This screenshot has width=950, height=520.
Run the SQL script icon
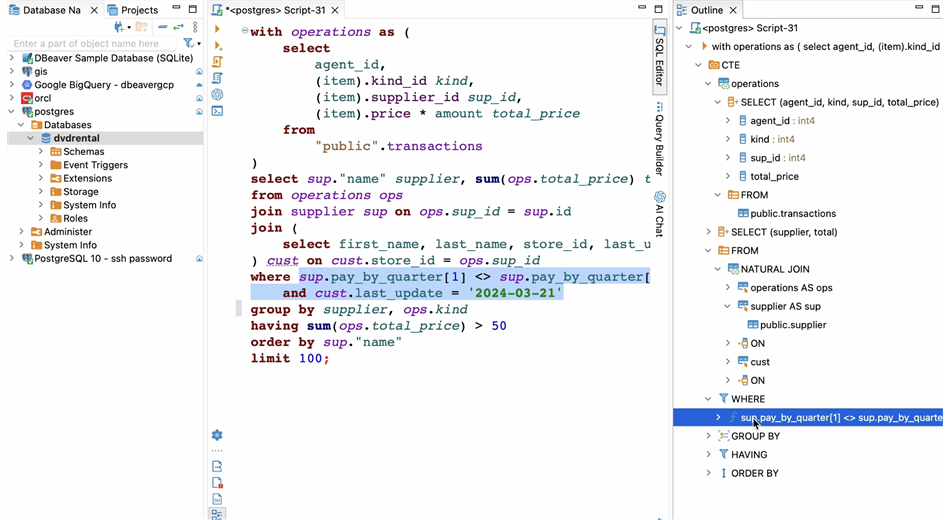(217, 62)
